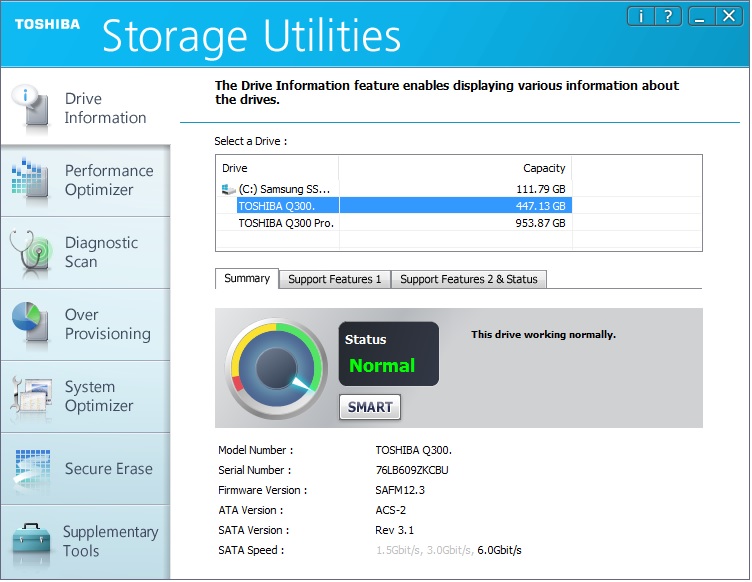The height and width of the screenshot is (582, 752).
Task: Select the System Optimizer menu label
Action: 99,396
